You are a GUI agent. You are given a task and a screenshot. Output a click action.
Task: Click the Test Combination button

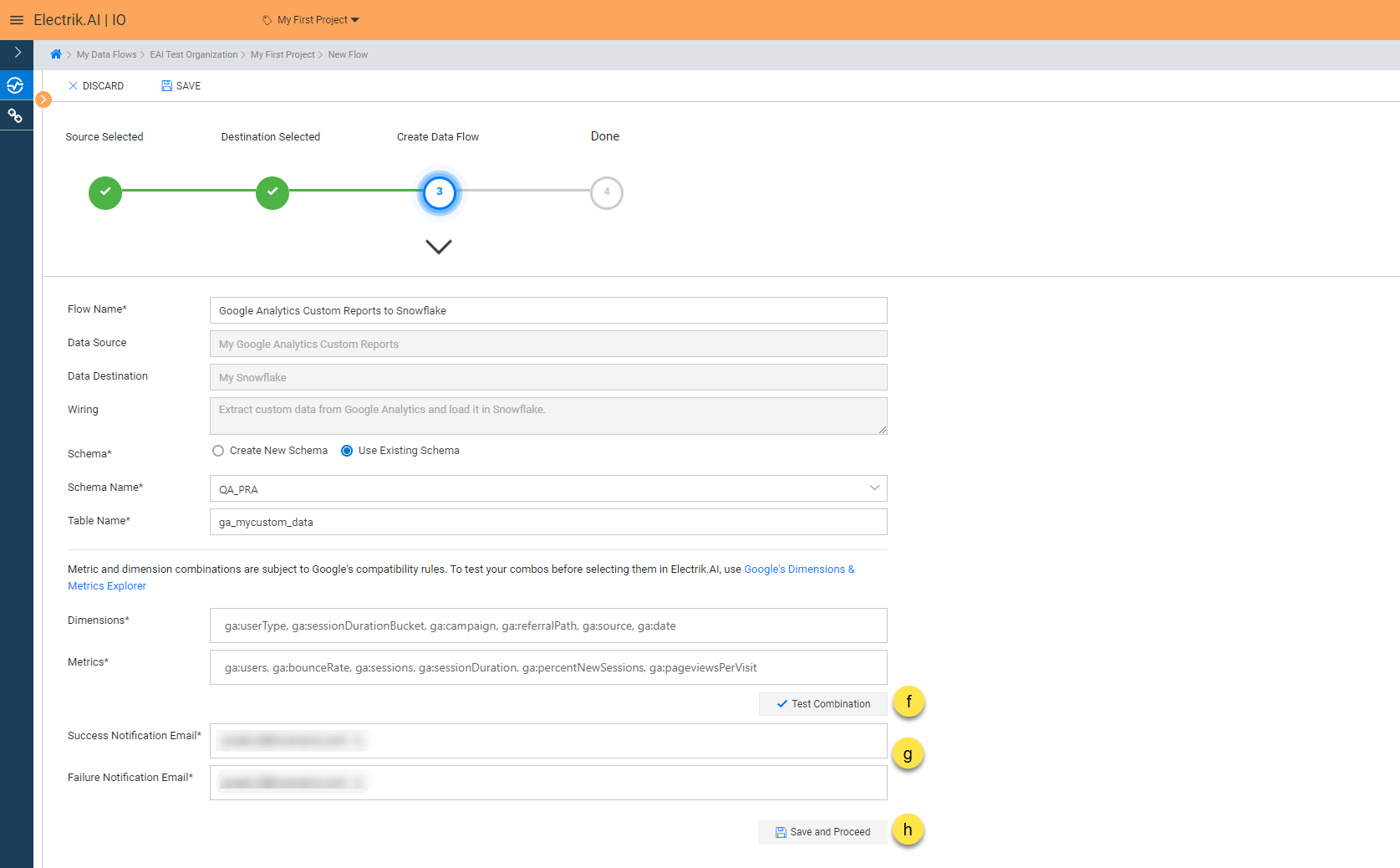point(822,704)
